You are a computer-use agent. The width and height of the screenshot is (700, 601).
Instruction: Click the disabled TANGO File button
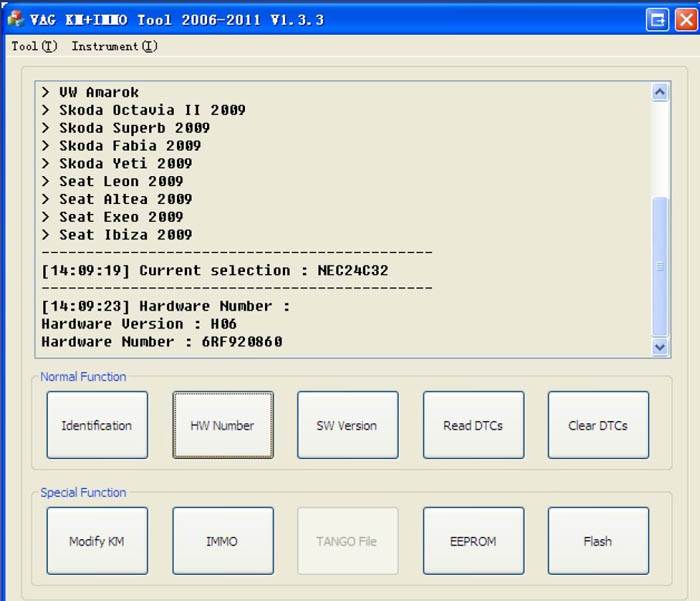point(348,541)
